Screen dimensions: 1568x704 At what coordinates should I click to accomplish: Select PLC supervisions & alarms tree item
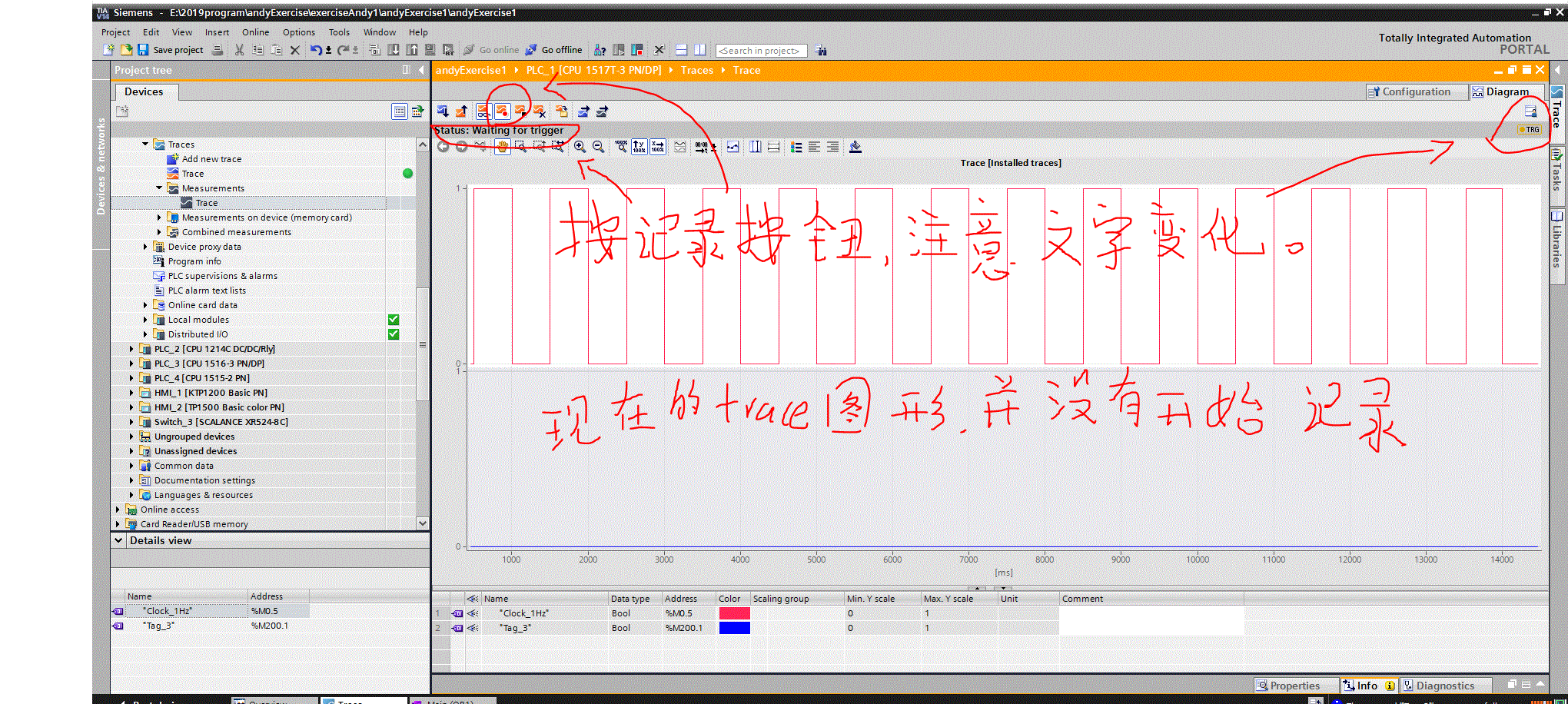[x=223, y=276]
